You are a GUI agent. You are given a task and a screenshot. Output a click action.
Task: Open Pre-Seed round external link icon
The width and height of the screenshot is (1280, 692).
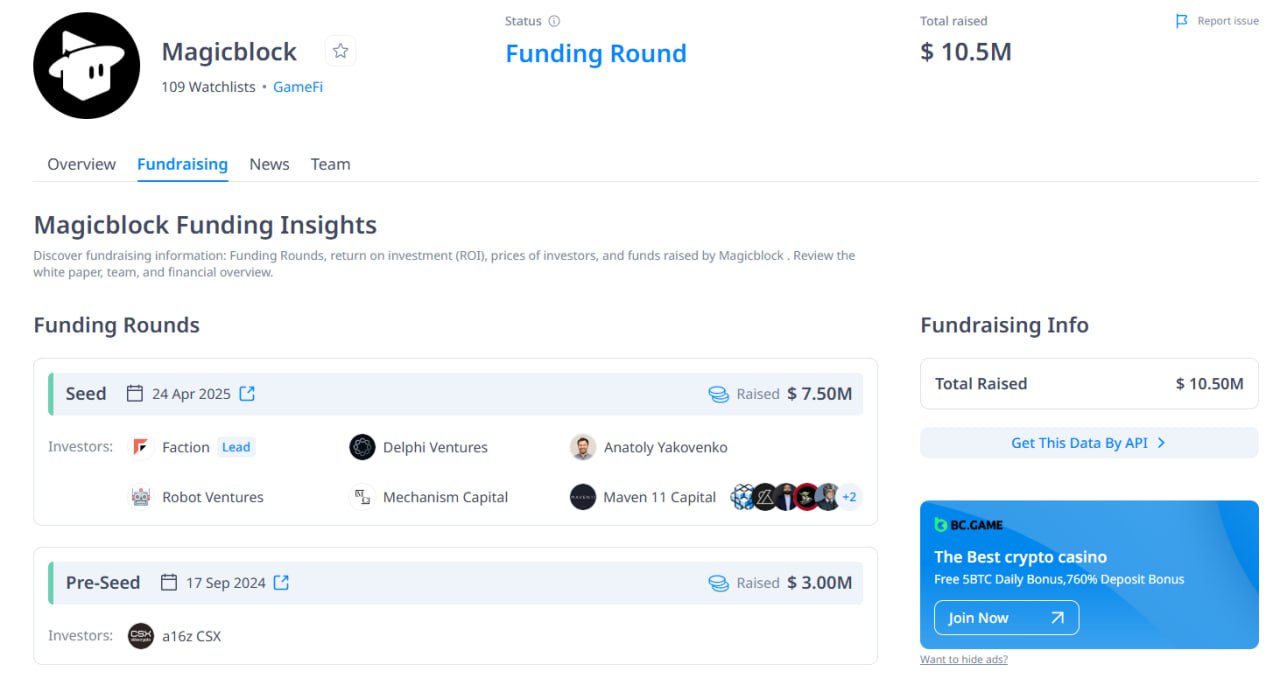(x=282, y=583)
